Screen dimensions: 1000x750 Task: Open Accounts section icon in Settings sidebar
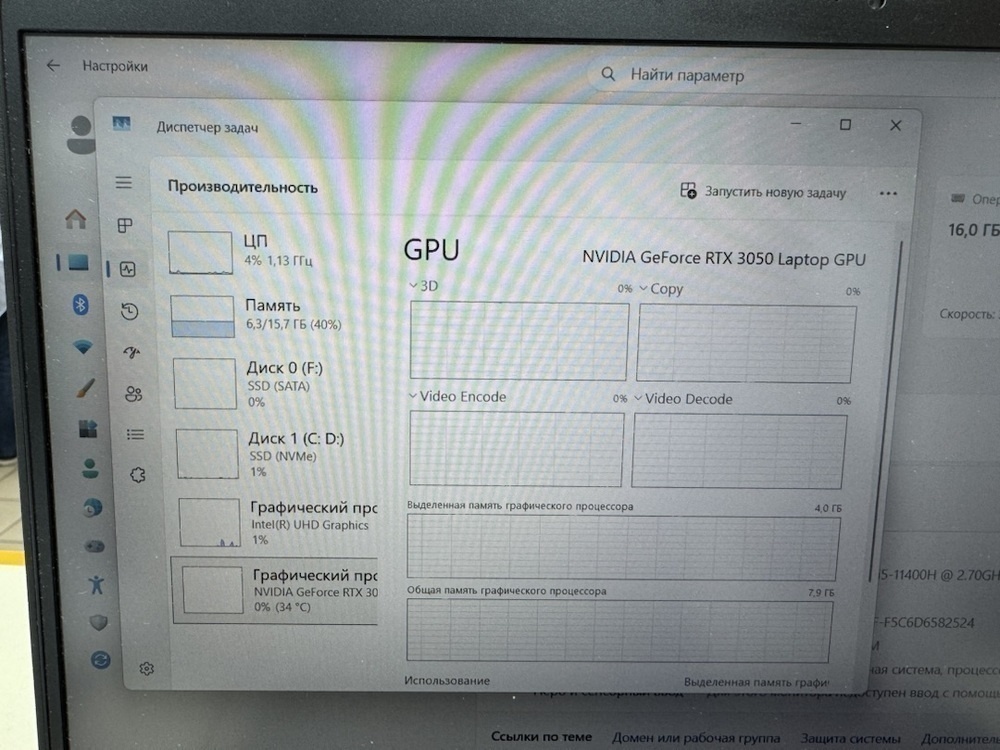pyautogui.click(x=91, y=468)
